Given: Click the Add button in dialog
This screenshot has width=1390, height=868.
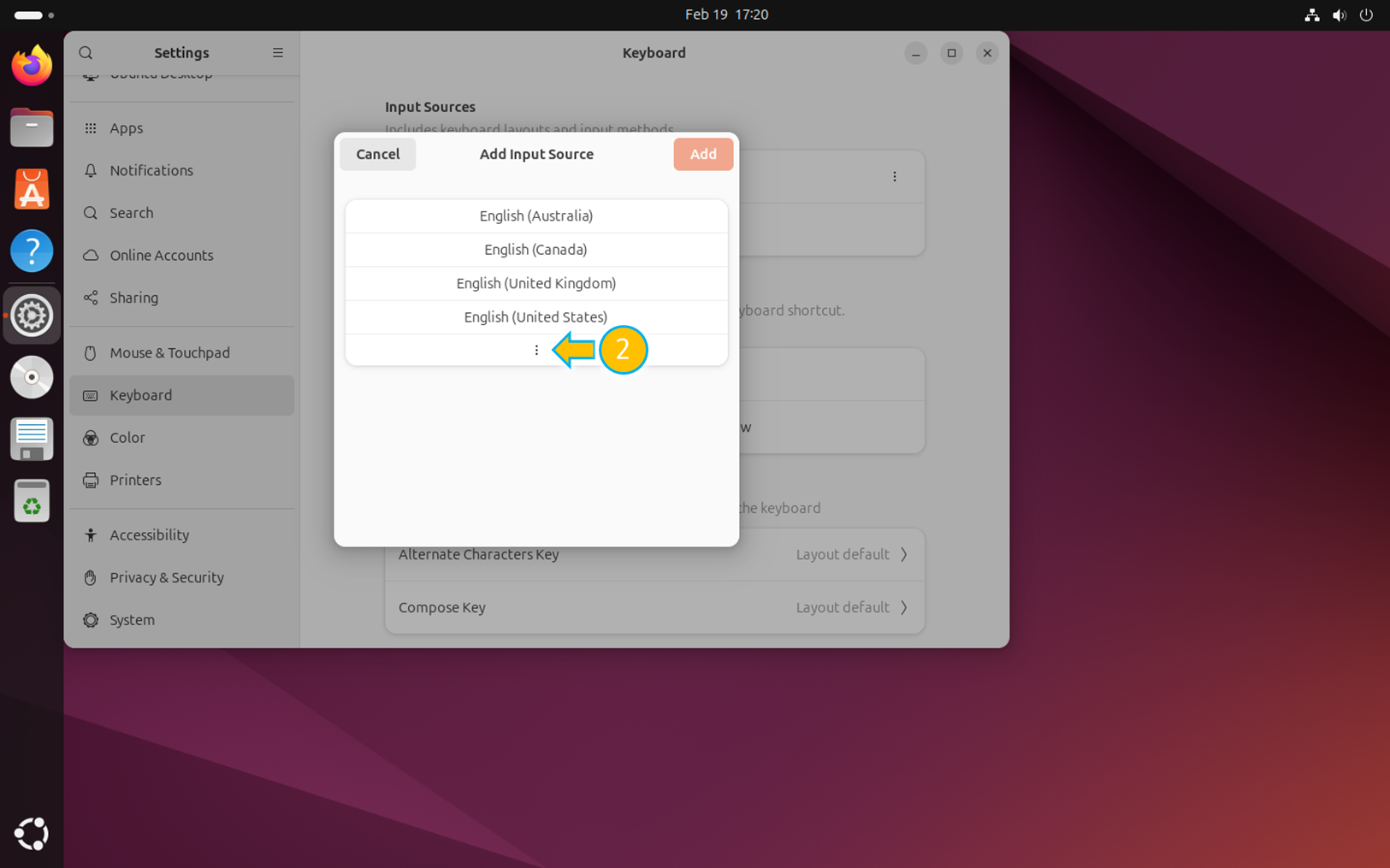Looking at the screenshot, I should (x=703, y=154).
